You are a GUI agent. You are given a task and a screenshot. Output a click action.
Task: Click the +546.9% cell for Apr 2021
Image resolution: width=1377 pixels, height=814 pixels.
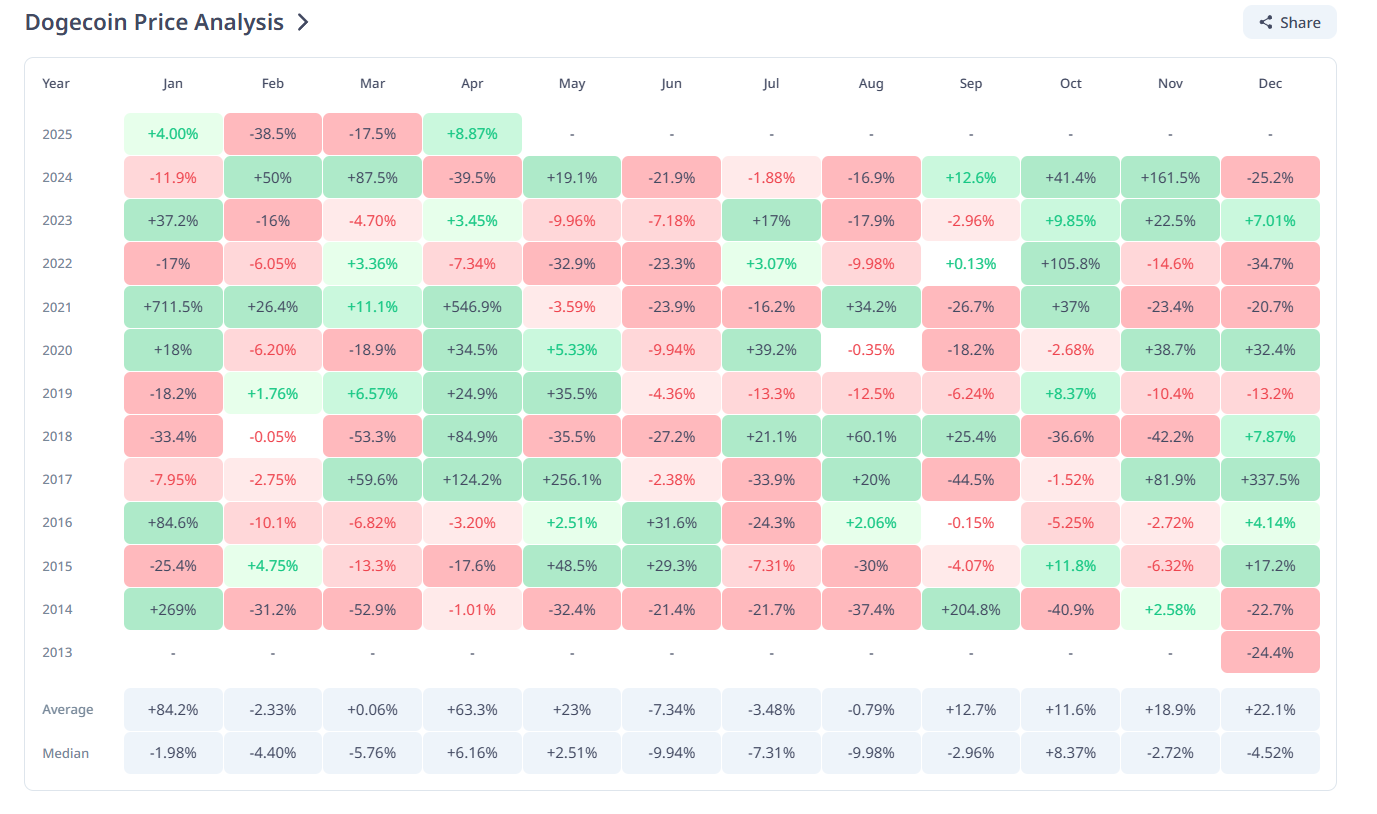click(x=472, y=307)
